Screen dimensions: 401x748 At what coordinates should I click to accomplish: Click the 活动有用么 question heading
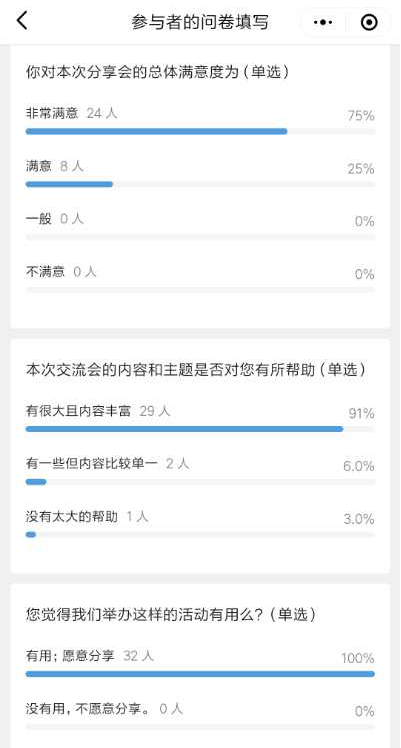[x=171, y=615]
